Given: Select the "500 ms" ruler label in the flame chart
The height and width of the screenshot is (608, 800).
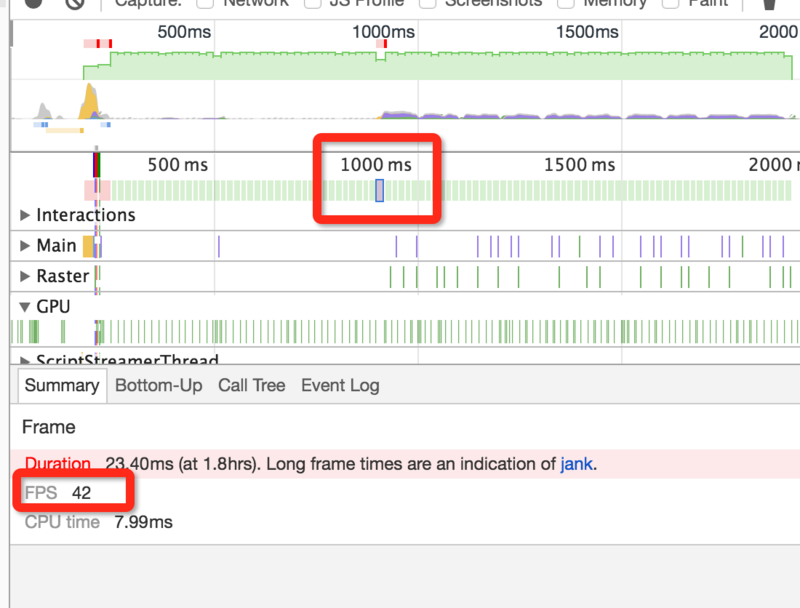Looking at the screenshot, I should click(178, 165).
